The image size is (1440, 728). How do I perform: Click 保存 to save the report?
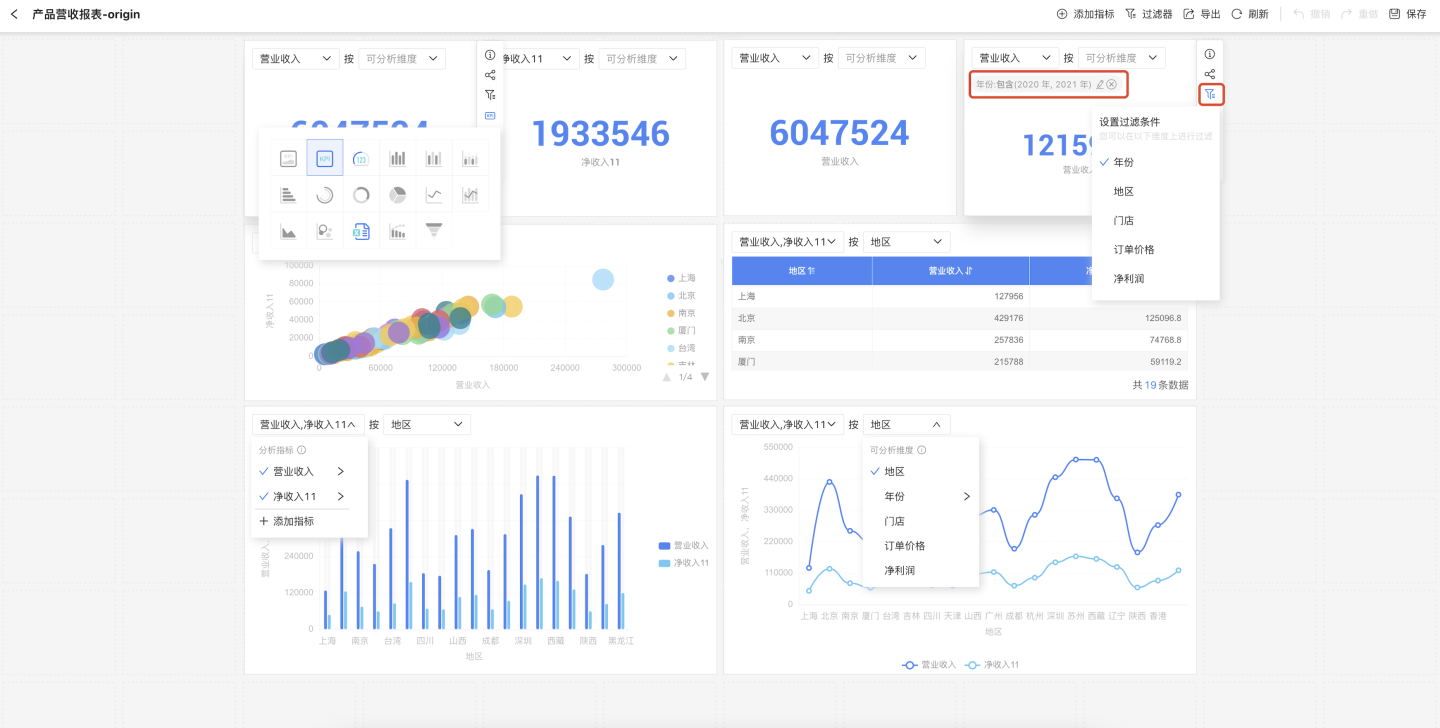pos(1408,14)
